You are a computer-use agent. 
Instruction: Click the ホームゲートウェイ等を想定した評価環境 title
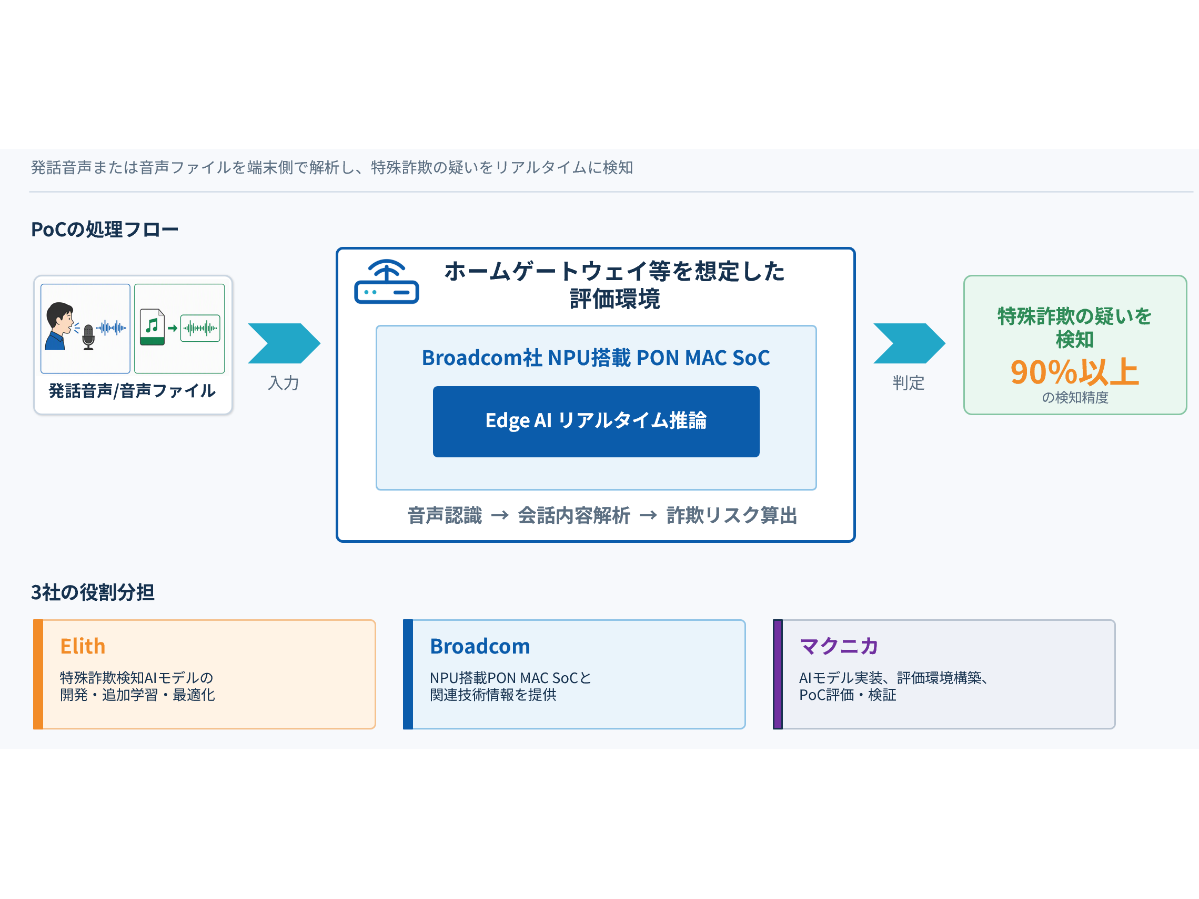point(615,284)
